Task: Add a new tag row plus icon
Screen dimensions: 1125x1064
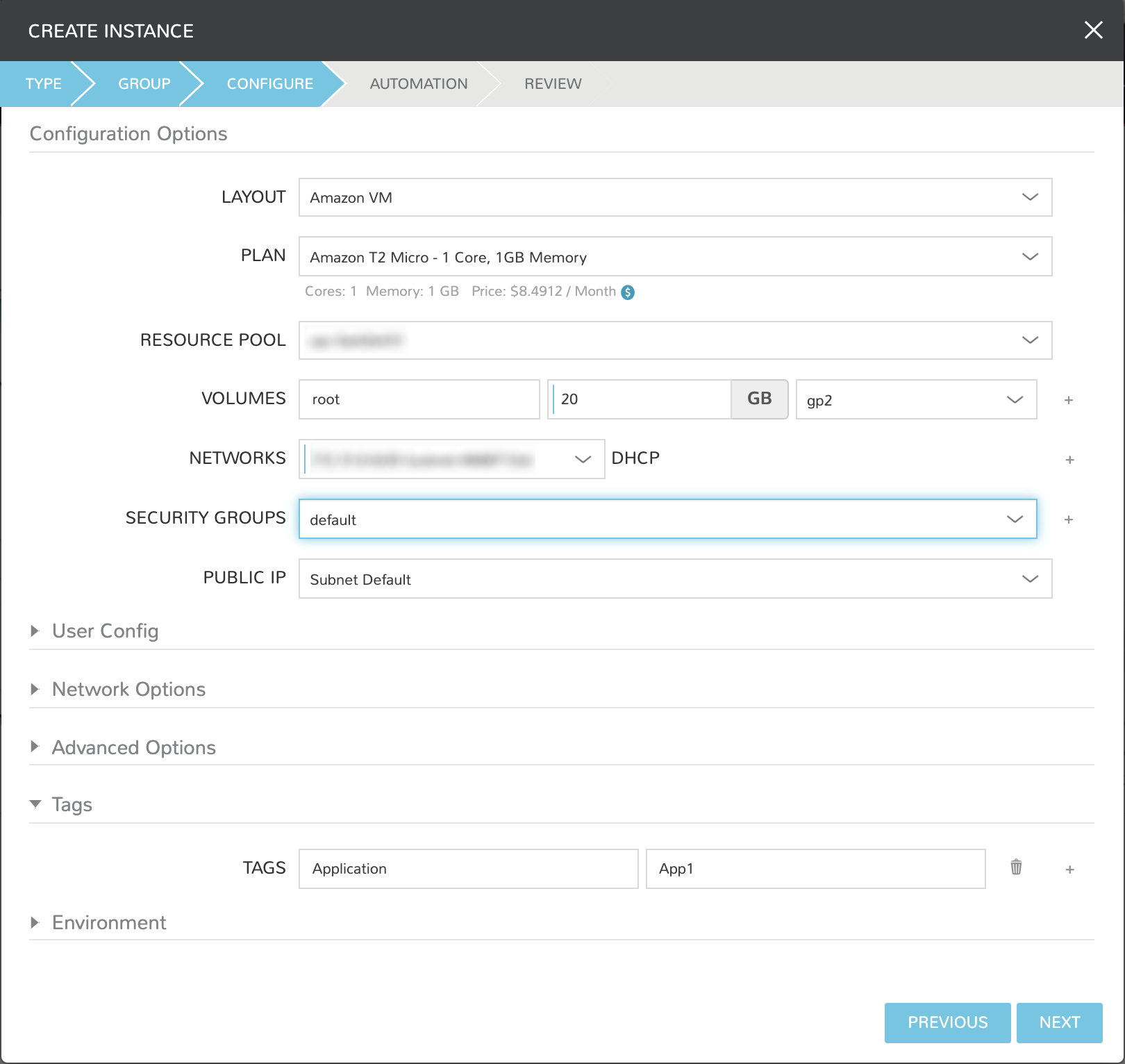Action: (1069, 870)
